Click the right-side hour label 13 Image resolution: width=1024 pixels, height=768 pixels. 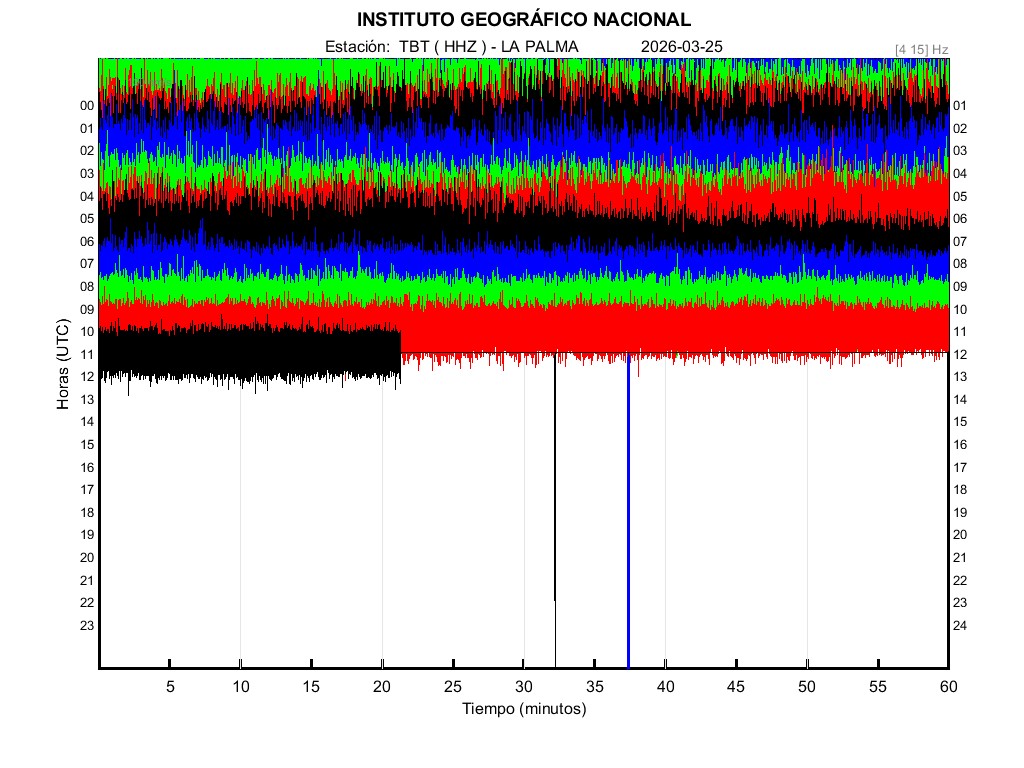pos(960,377)
